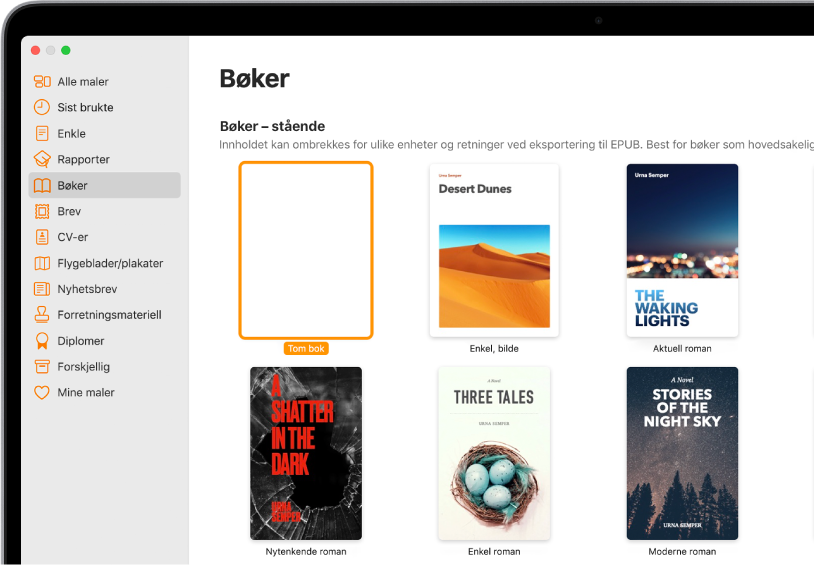Image resolution: width=814 pixels, height=567 pixels.
Task: Click the Forretningsmateriell rubber stamp icon
Action: click(42, 315)
